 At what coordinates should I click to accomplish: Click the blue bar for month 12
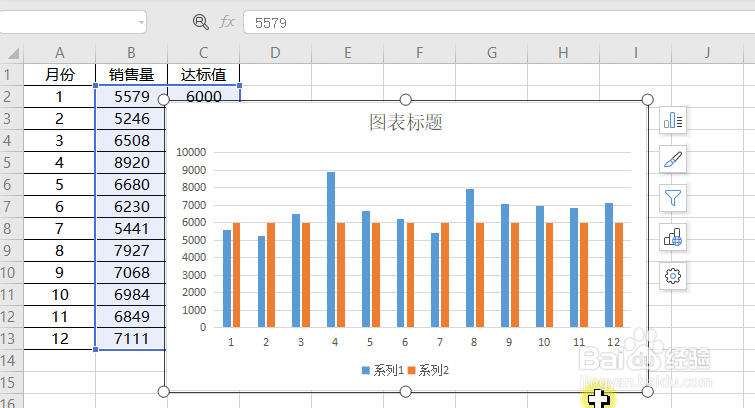(609, 265)
